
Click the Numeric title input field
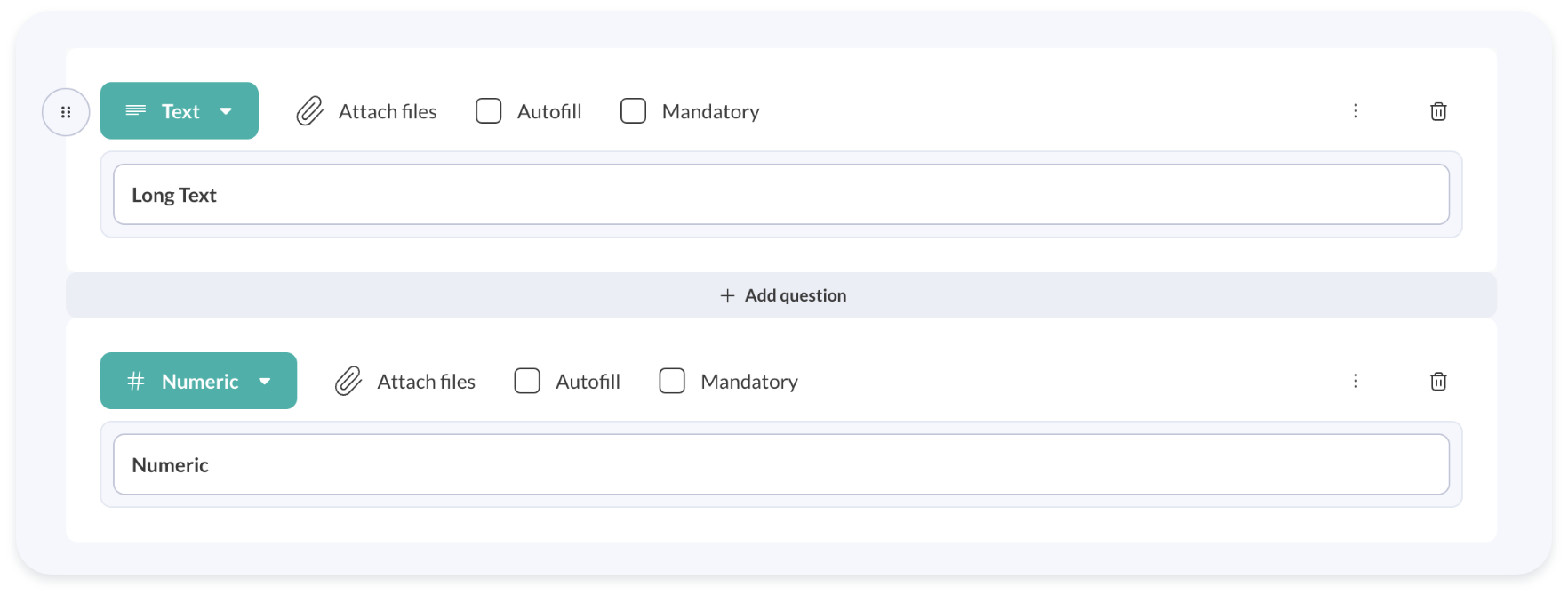pyautogui.click(x=780, y=464)
